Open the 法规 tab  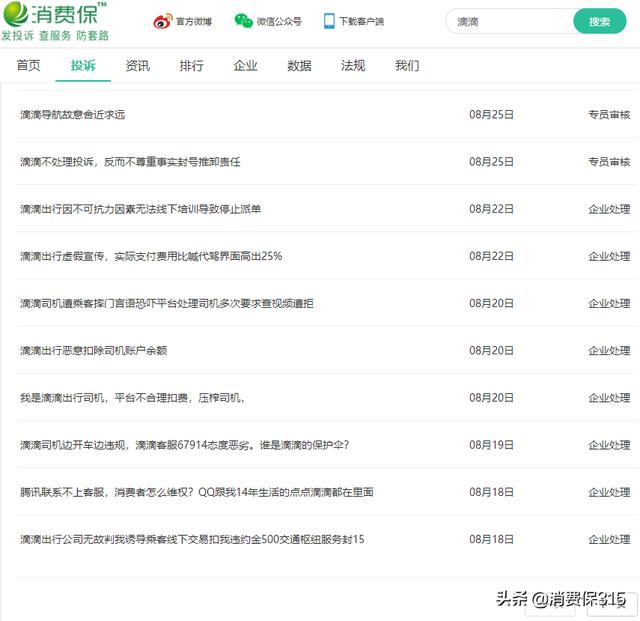(x=353, y=65)
